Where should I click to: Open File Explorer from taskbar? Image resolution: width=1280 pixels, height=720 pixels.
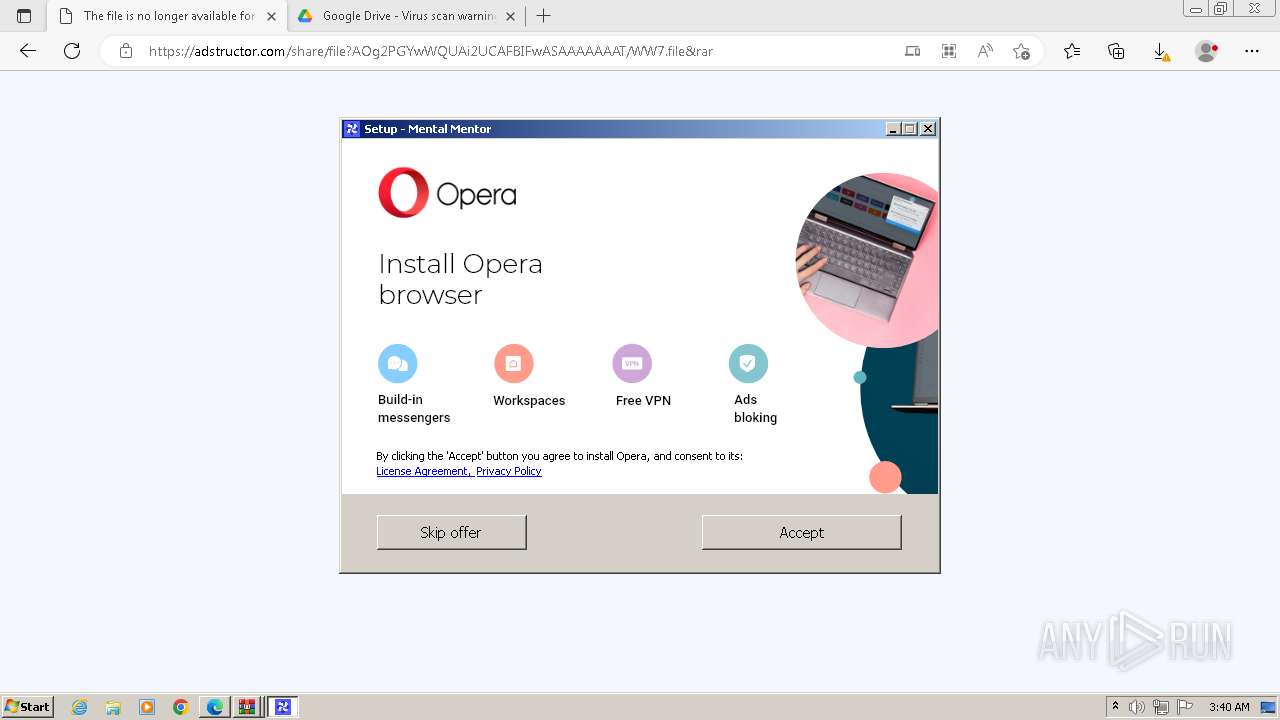[x=113, y=707]
